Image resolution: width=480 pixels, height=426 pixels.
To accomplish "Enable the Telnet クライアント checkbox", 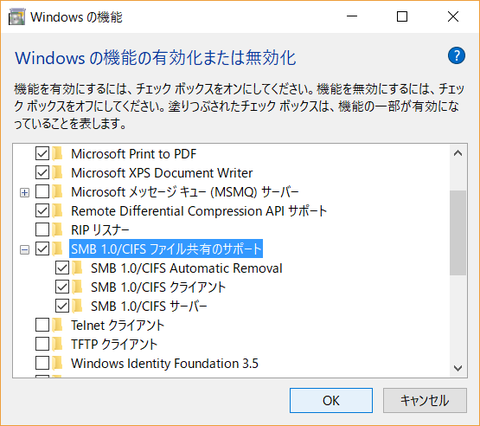I will 42,325.
